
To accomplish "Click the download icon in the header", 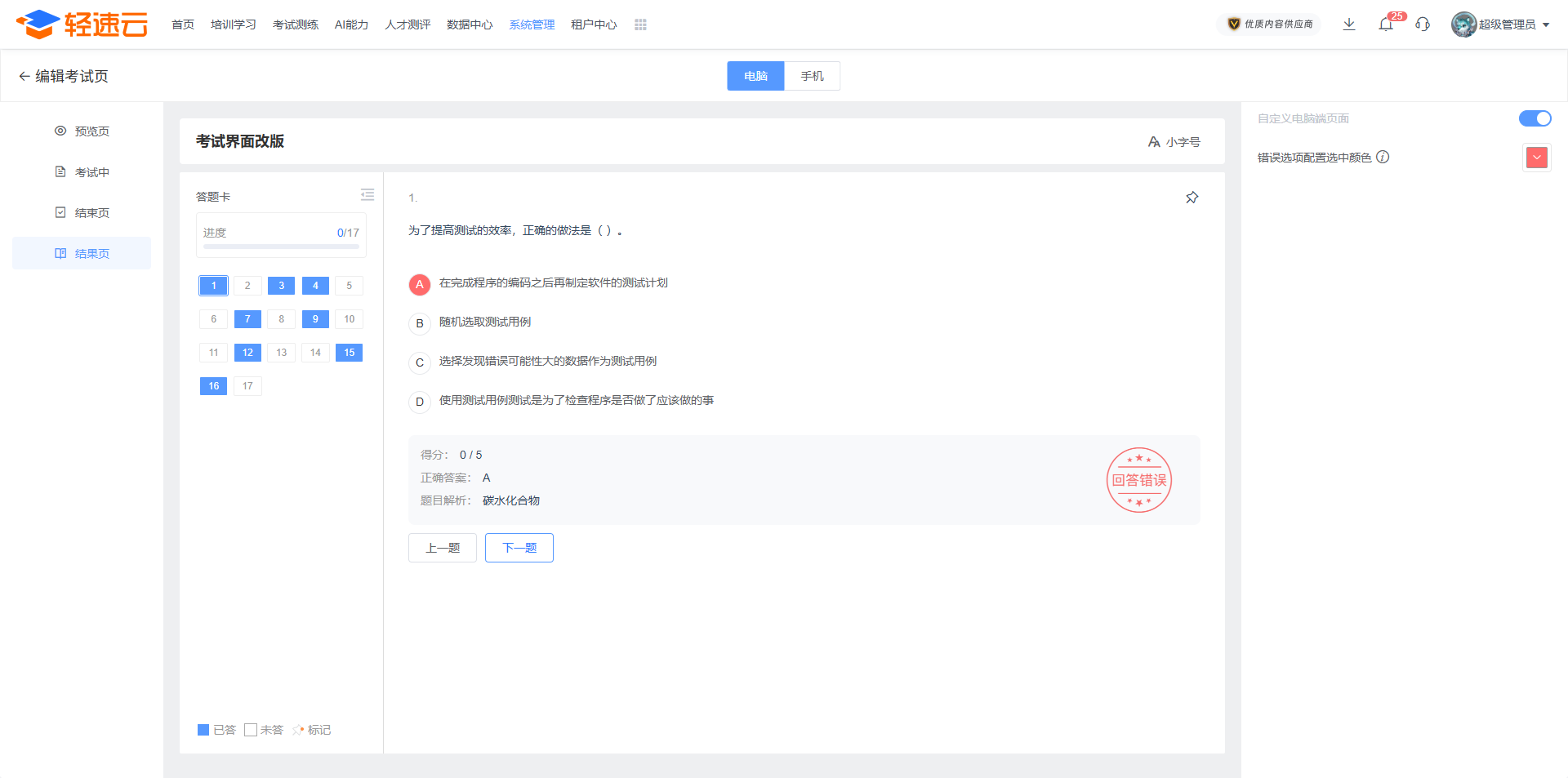I will 1349,24.
